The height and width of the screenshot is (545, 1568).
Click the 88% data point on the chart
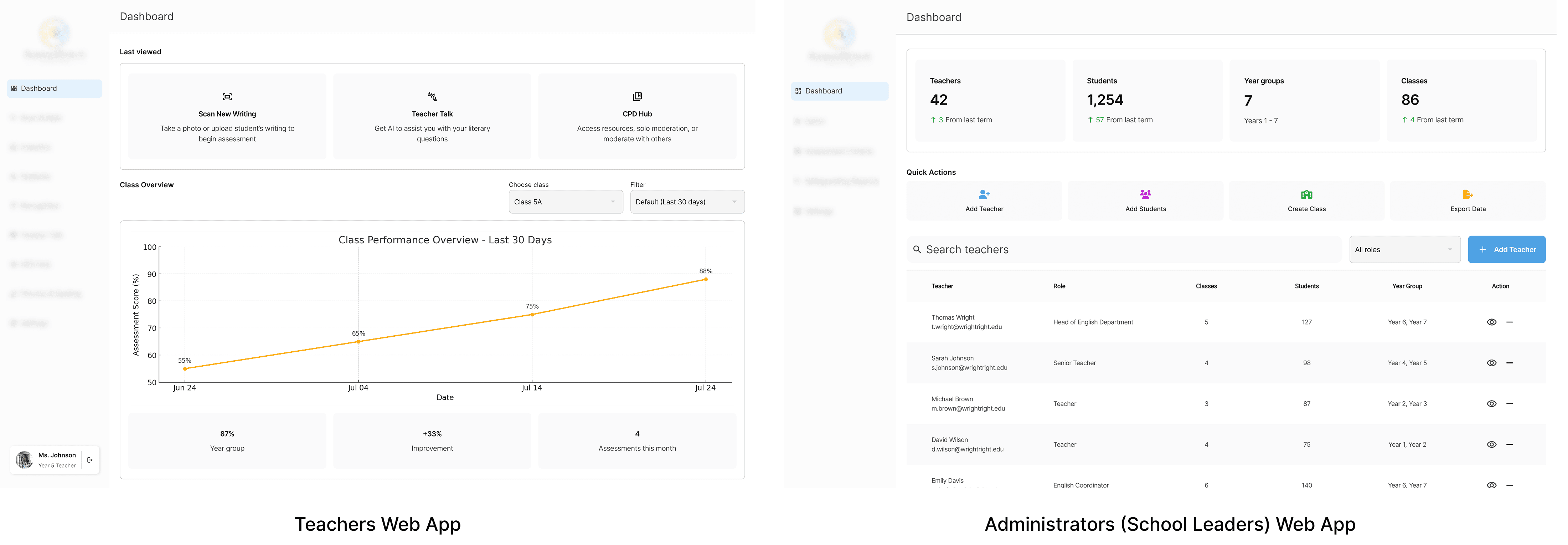click(706, 280)
